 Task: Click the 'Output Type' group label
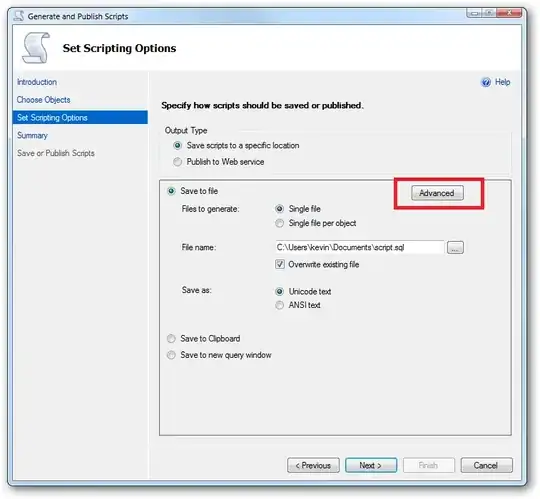186,131
